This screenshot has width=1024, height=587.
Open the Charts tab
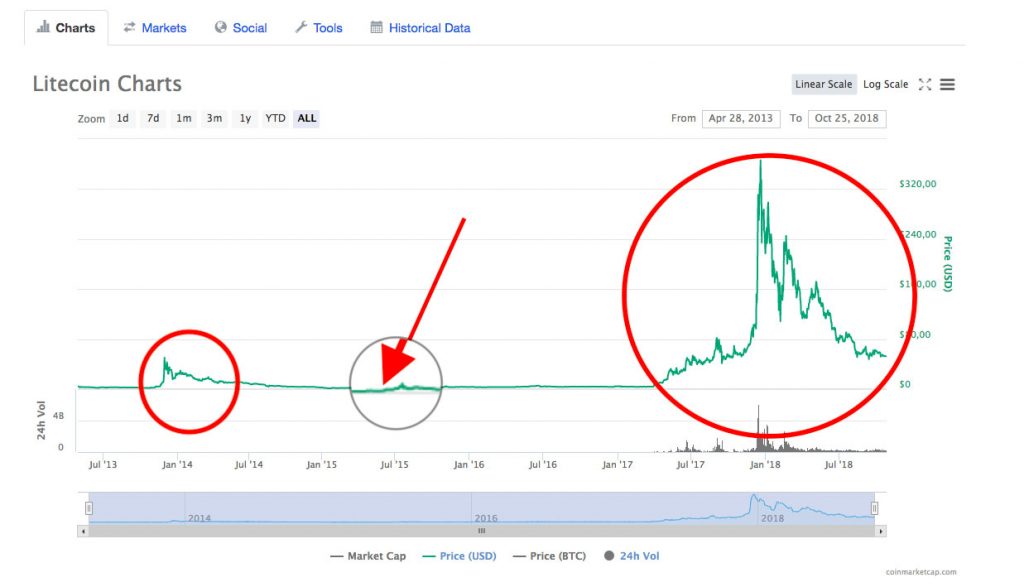click(66, 28)
